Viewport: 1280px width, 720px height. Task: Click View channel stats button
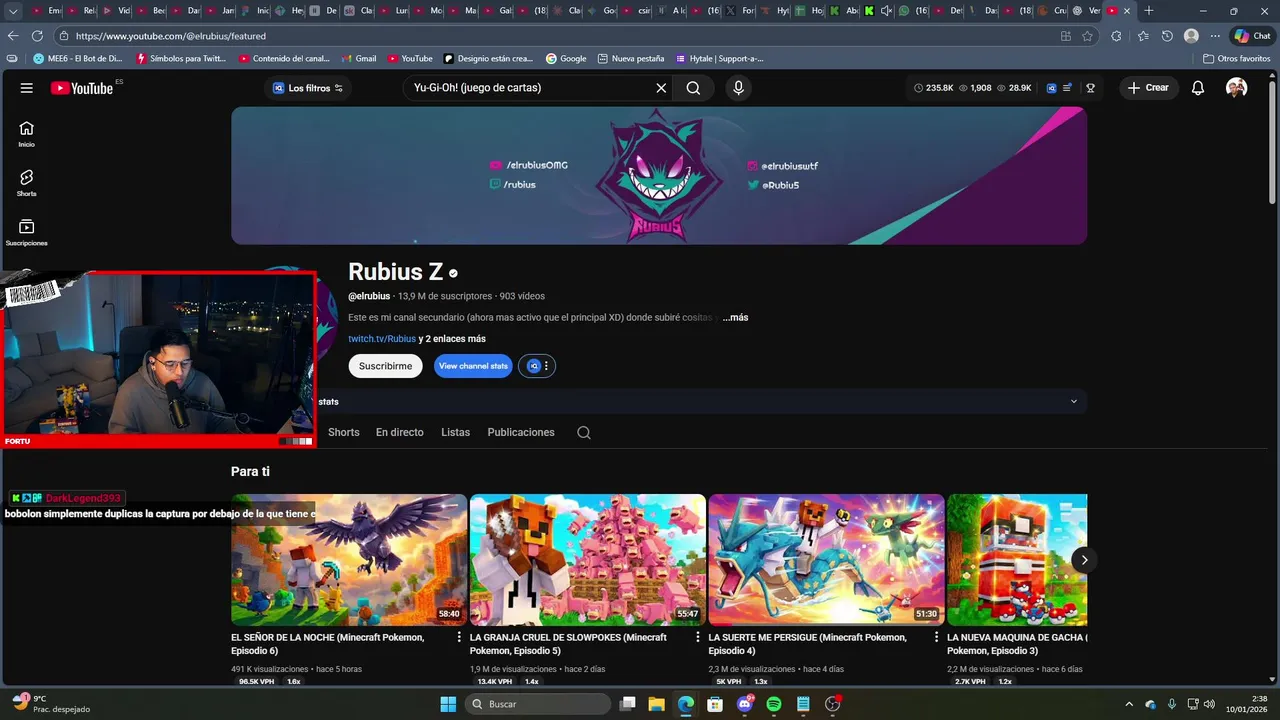(x=473, y=366)
